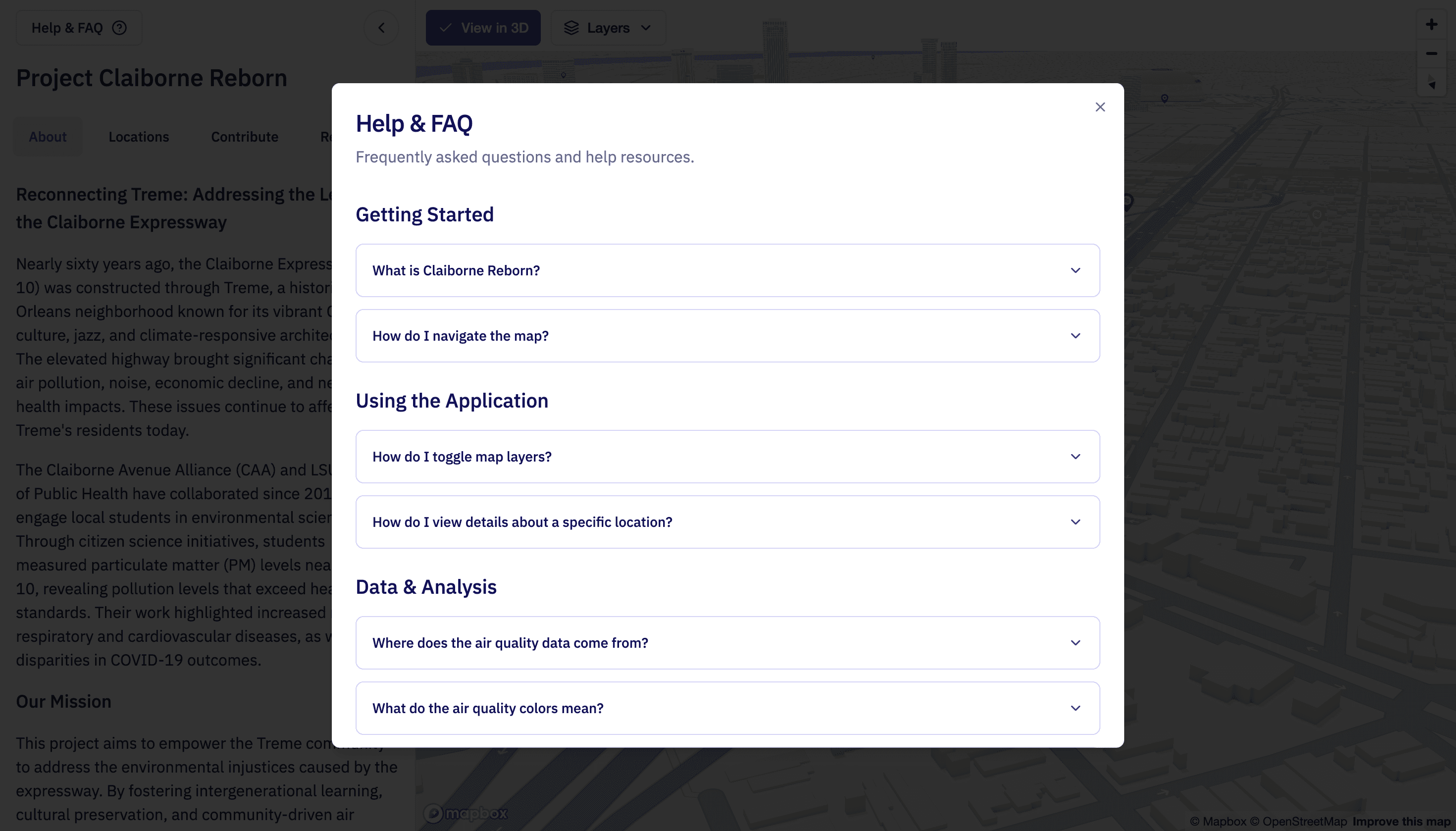
Task: Click the Mapbox logo
Action: tap(465, 813)
